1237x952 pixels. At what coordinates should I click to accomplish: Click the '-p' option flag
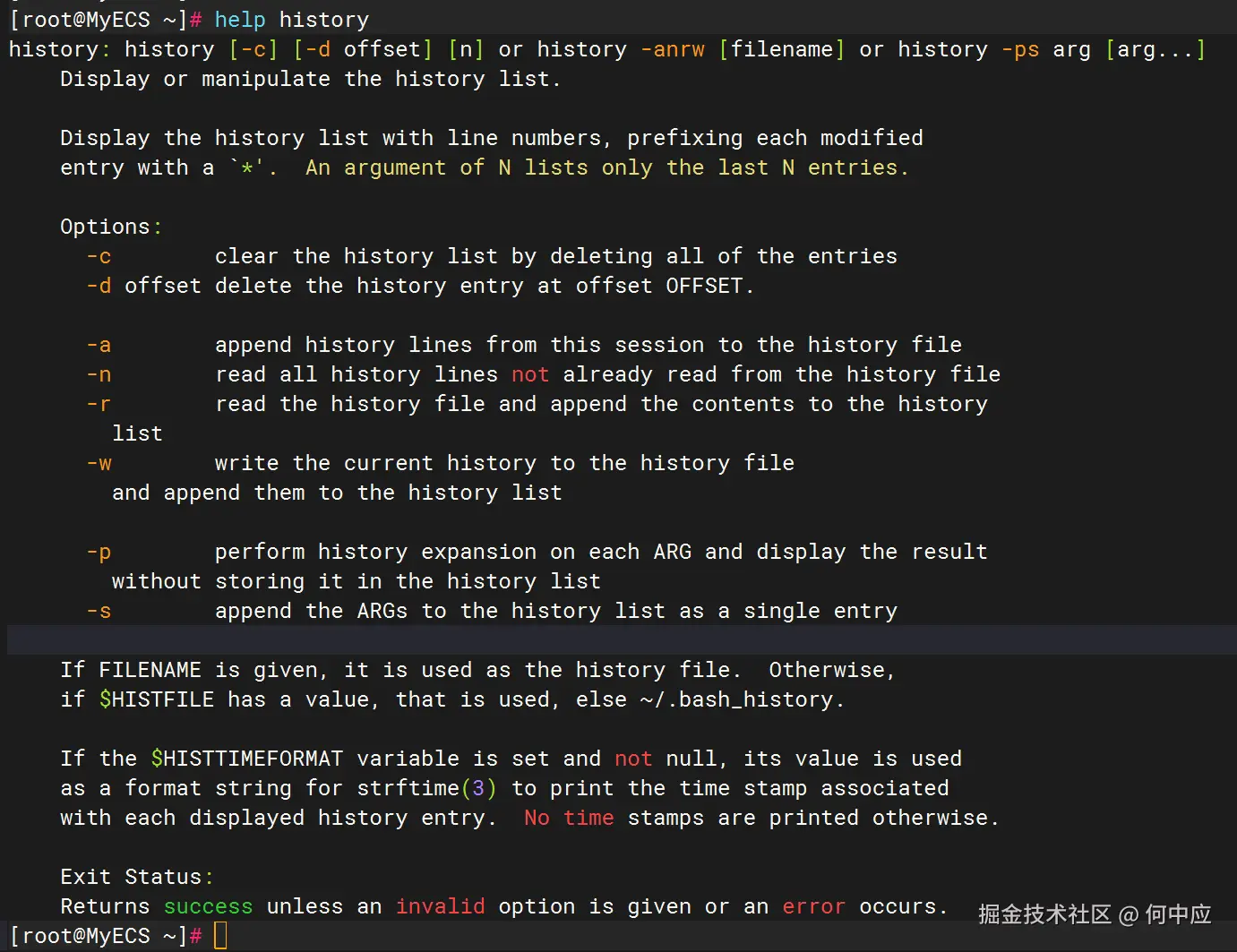pyautogui.click(x=99, y=552)
